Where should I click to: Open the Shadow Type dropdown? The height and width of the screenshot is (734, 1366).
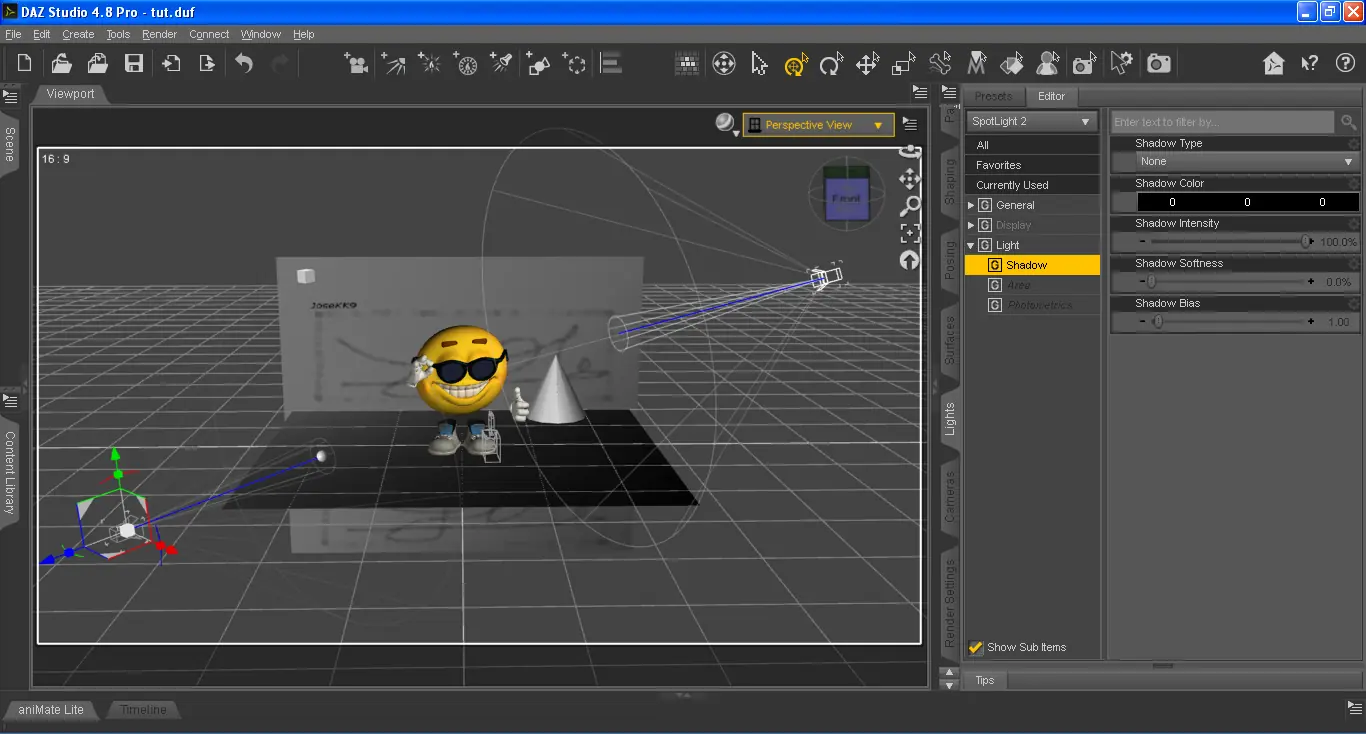1246,161
